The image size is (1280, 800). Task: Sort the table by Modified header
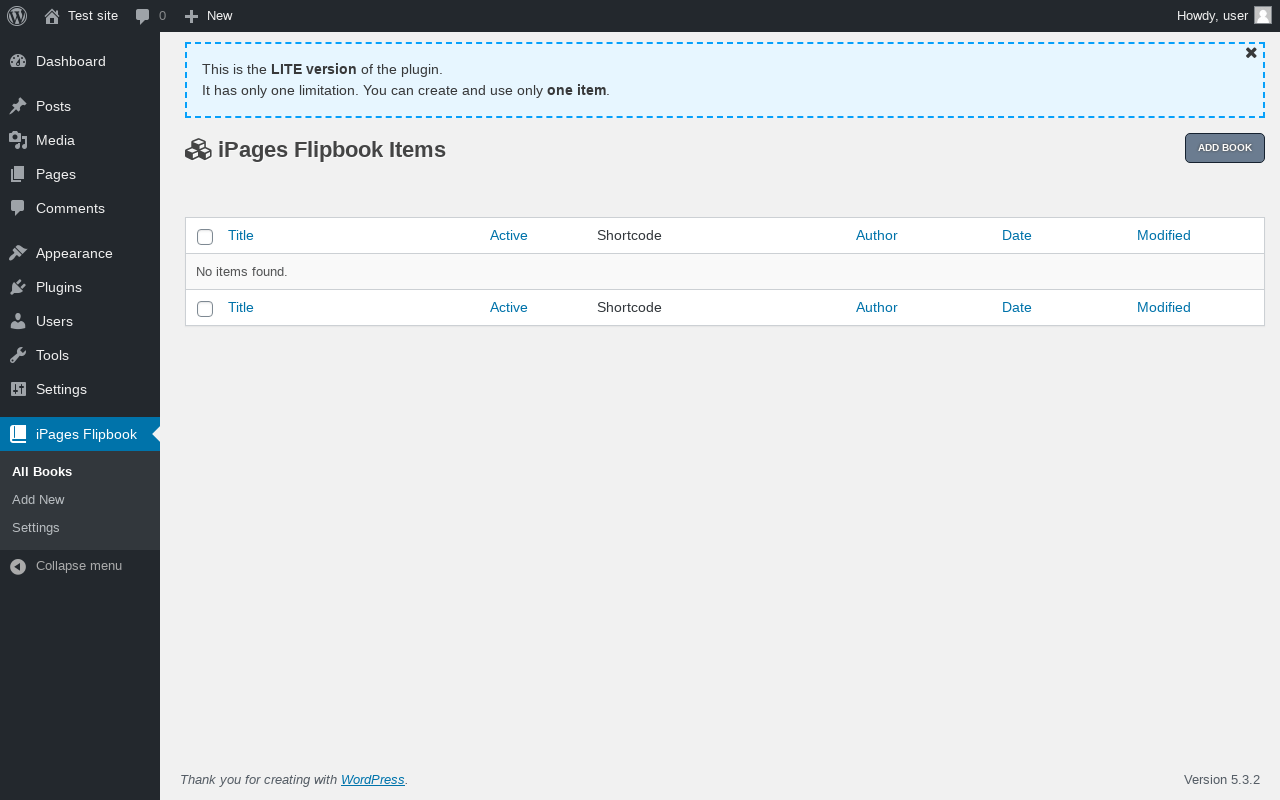(1163, 236)
